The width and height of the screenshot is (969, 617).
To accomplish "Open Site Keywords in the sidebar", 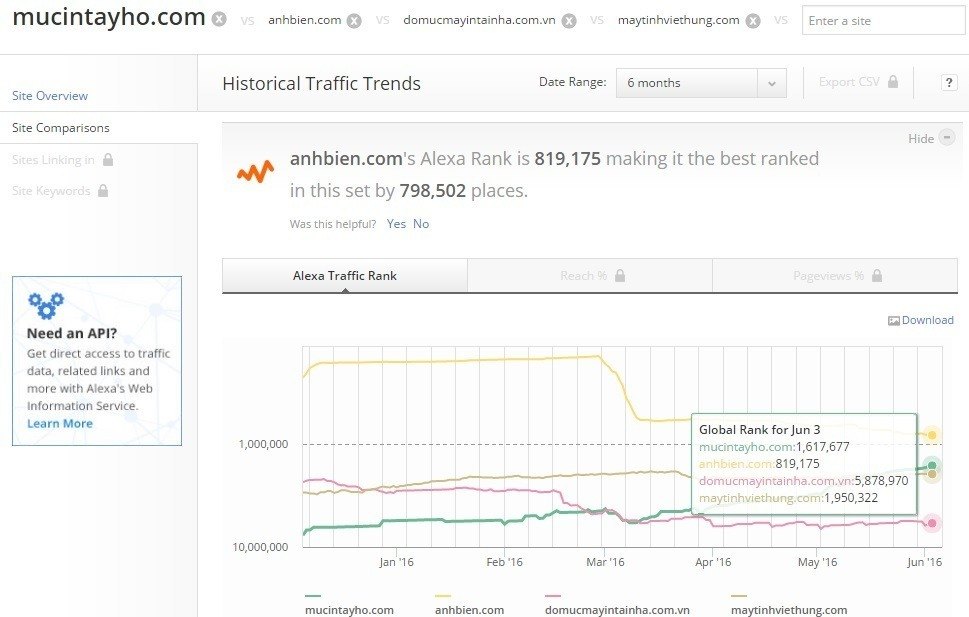I will tap(51, 190).
